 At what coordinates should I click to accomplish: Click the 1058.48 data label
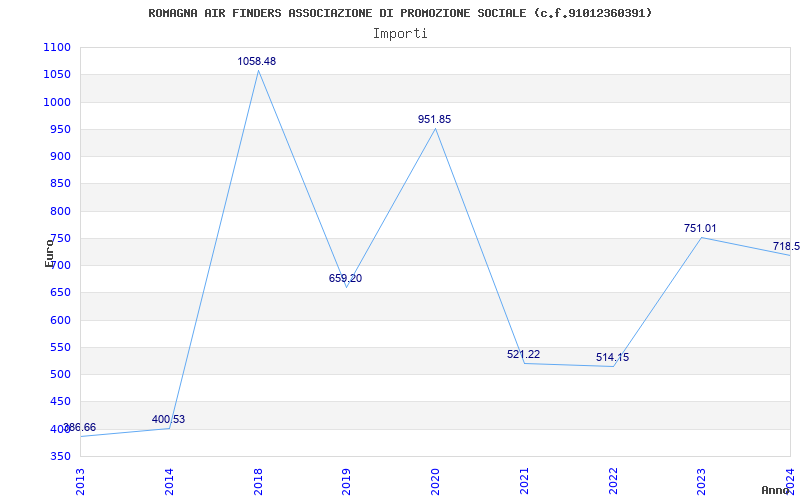(257, 61)
